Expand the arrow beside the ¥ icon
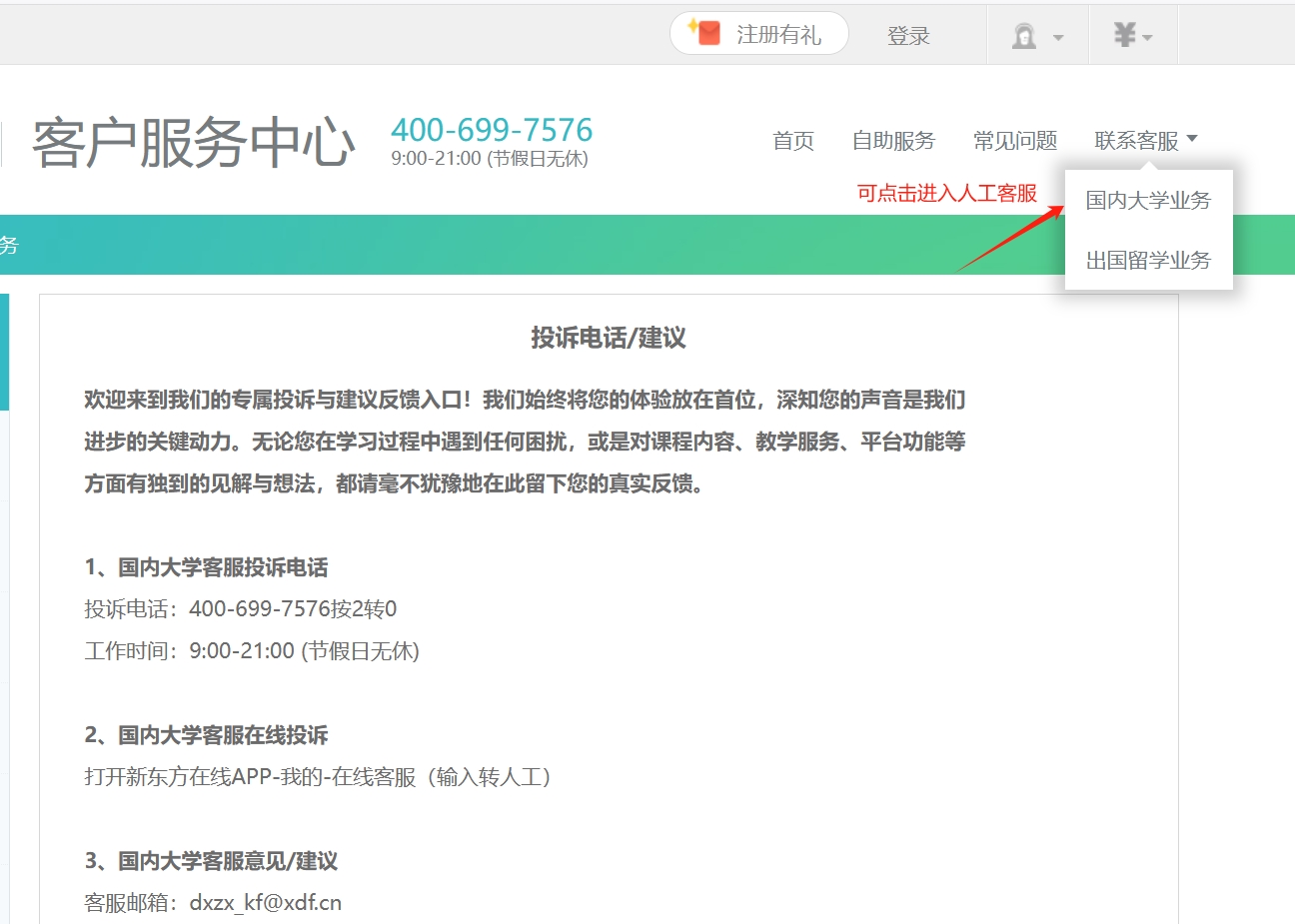 [x=1147, y=38]
